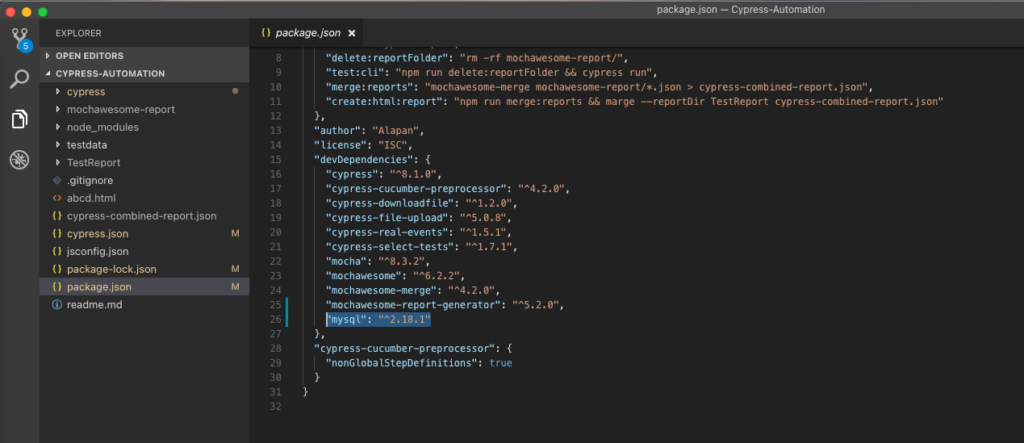Click the "create:html:report" script on line 11
1024x443 pixels.
pos(384,101)
